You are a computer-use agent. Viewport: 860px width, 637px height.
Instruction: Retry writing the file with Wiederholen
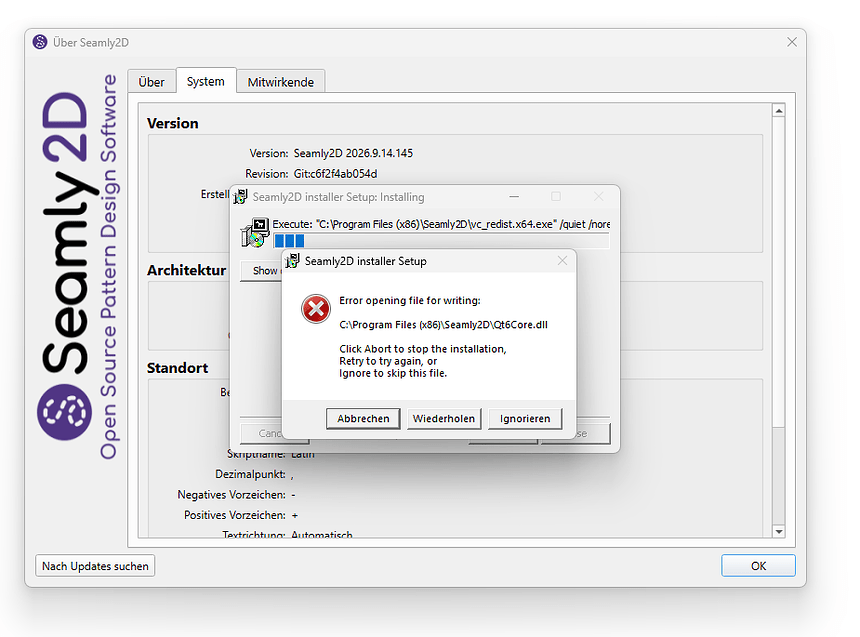tap(444, 419)
